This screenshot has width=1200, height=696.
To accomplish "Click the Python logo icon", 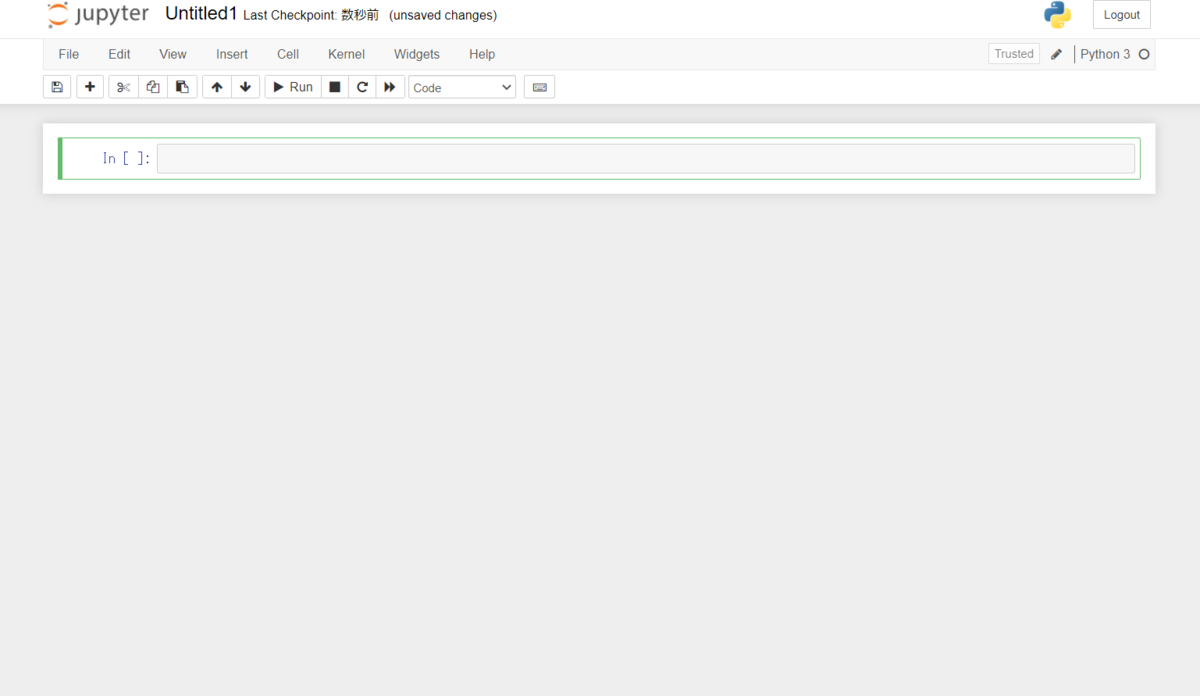I will pyautogui.click(x=1057, y=15).
